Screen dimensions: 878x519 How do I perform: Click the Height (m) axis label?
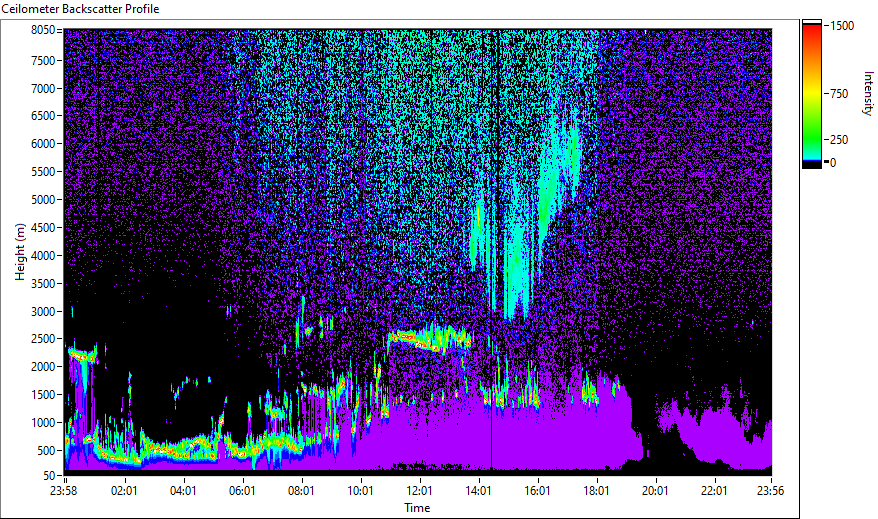click(20, 252)
